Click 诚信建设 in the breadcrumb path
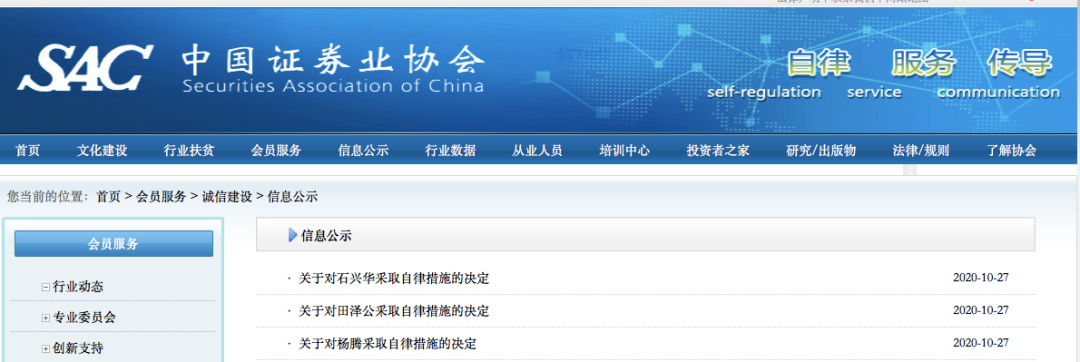1080x362 pixels. pos(227,197)
